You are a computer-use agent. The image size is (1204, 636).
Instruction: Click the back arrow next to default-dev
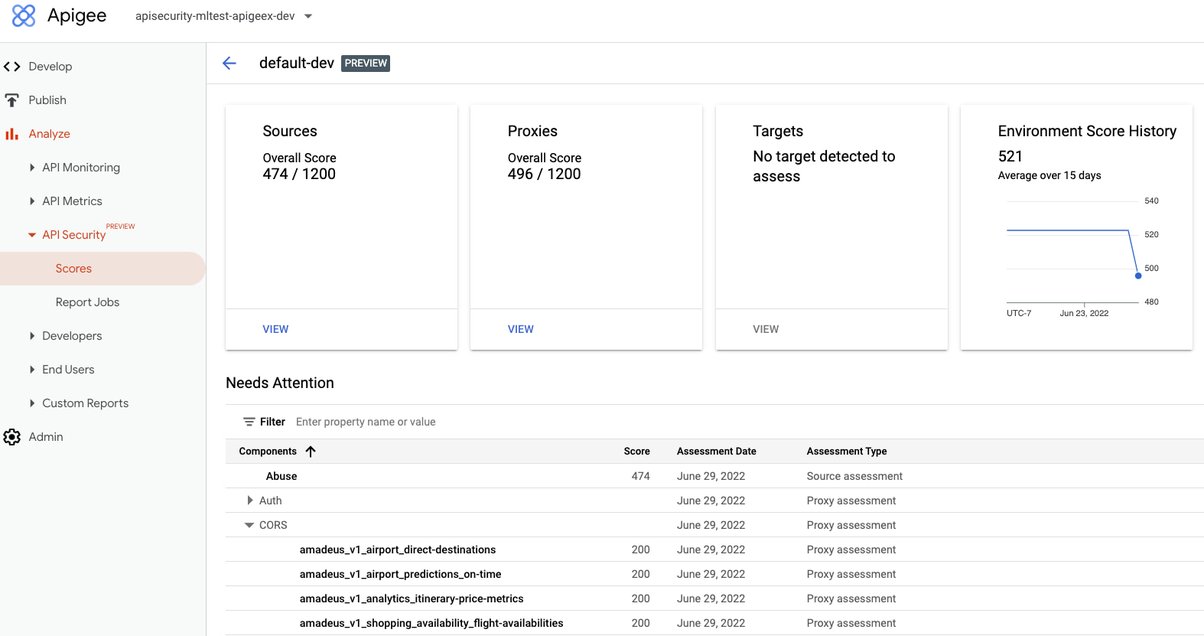[x=229, y=62]
